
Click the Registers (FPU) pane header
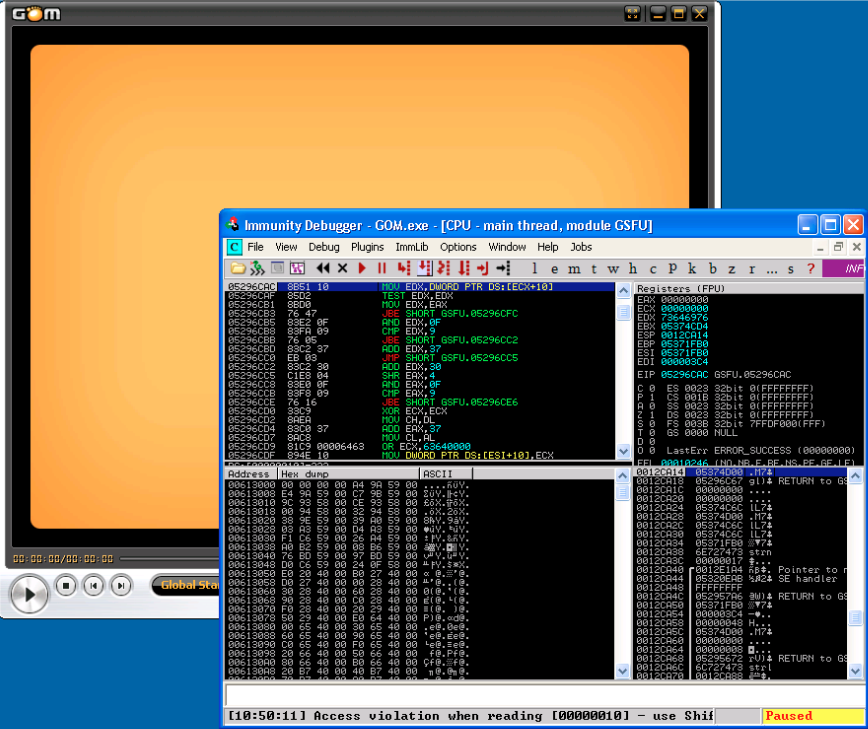748,288
